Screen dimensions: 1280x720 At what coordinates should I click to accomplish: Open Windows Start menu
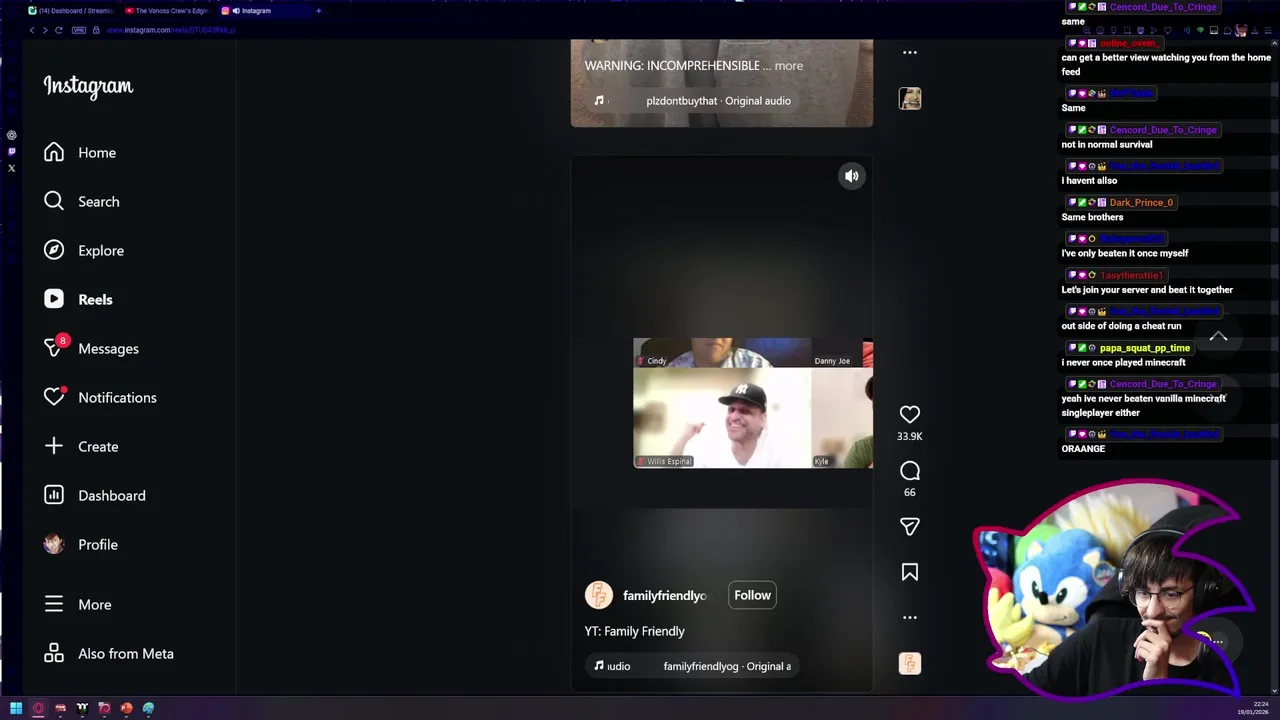[x=16, y=708]
